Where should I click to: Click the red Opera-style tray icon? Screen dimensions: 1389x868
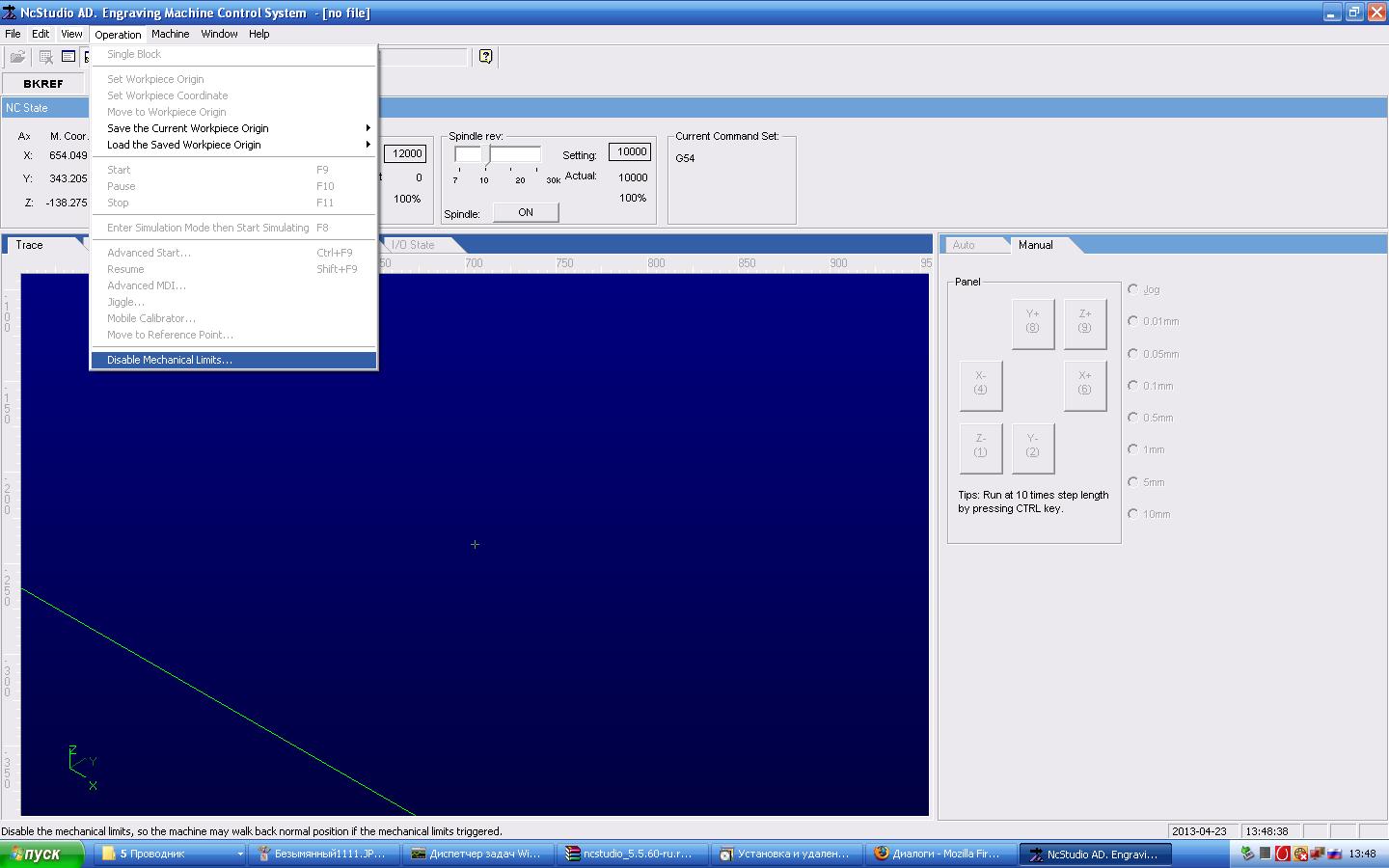[1282, 854]
